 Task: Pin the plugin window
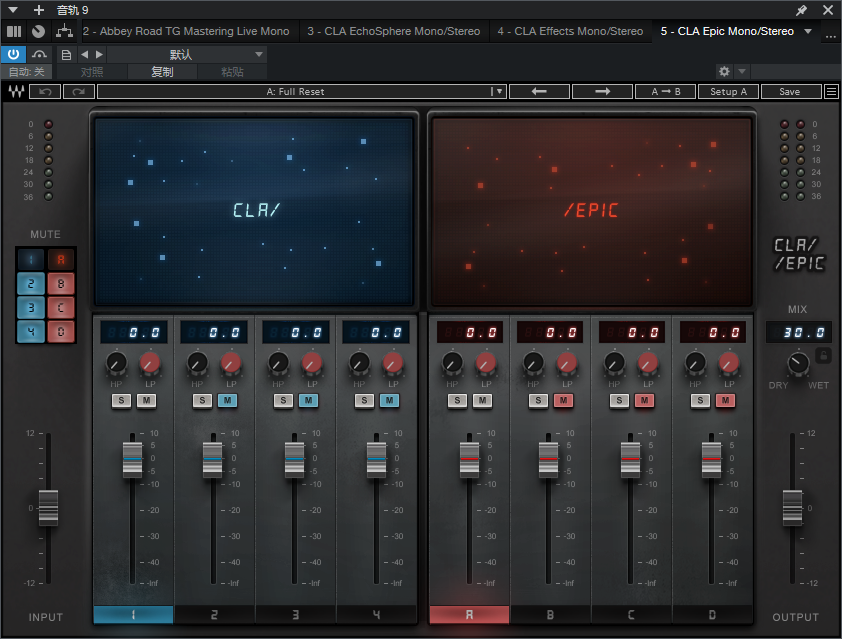click(801, 10)
